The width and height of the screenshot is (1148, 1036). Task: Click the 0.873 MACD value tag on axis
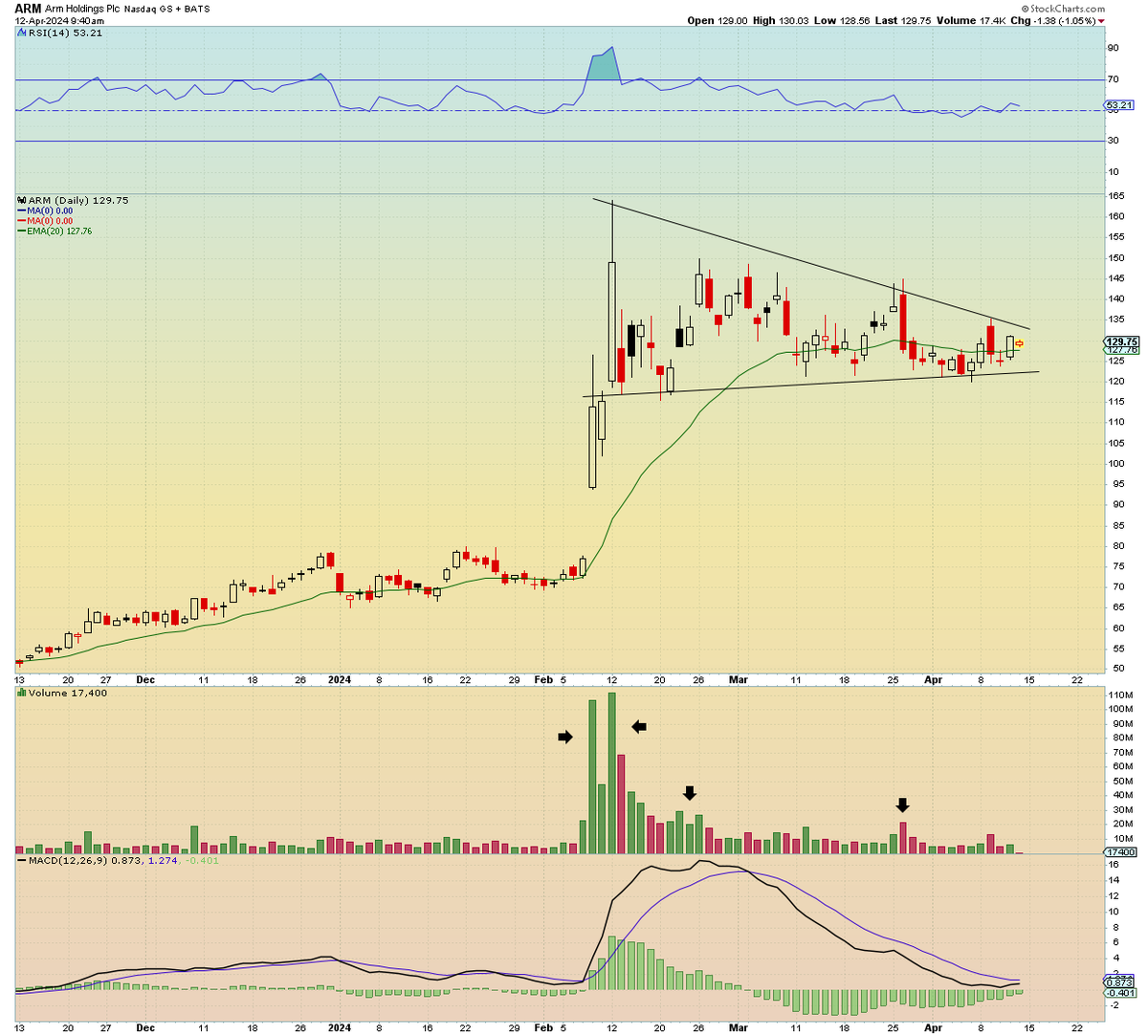1119,982
